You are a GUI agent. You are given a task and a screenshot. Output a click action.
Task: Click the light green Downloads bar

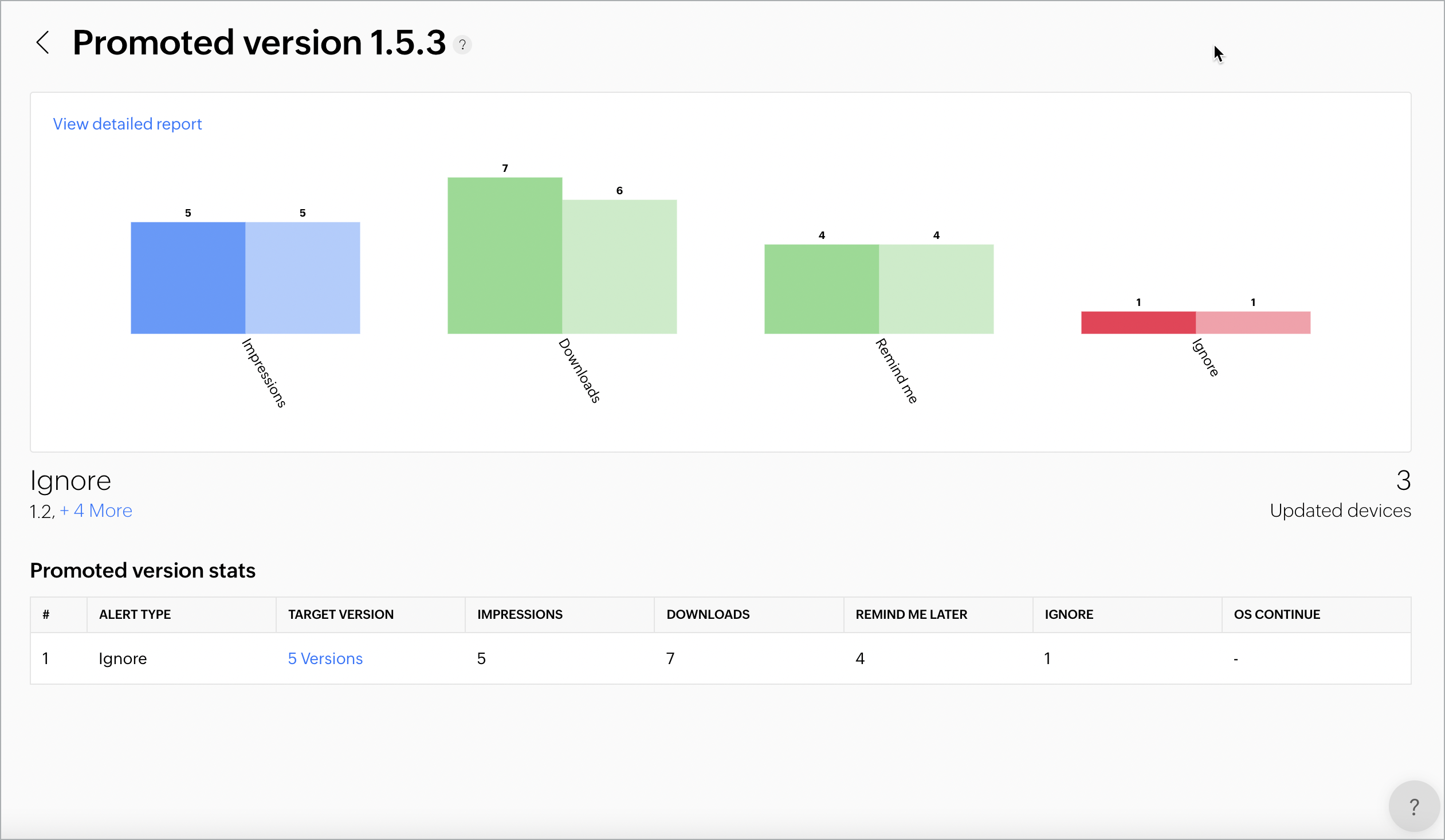619,266
